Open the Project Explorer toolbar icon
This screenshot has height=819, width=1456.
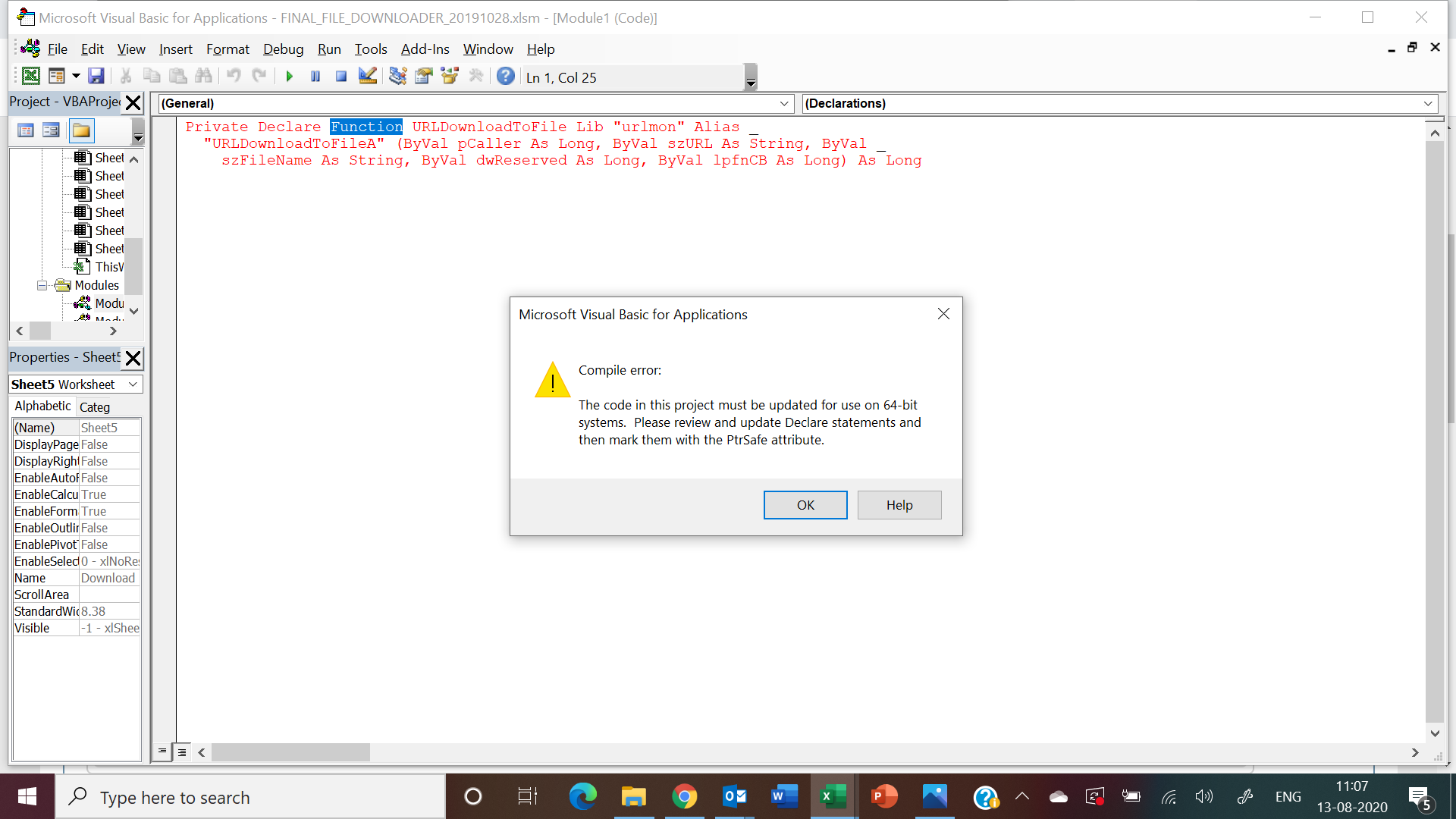pos(397,76)
